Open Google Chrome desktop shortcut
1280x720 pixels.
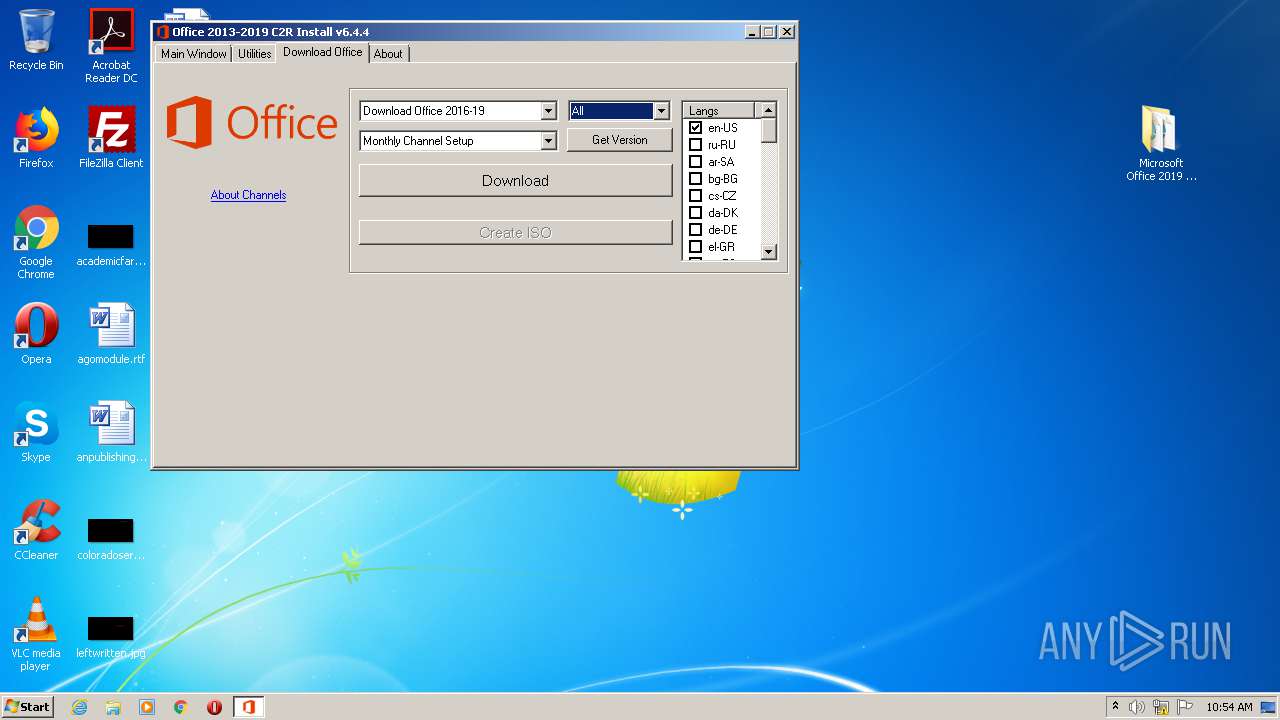pos(36,242)
